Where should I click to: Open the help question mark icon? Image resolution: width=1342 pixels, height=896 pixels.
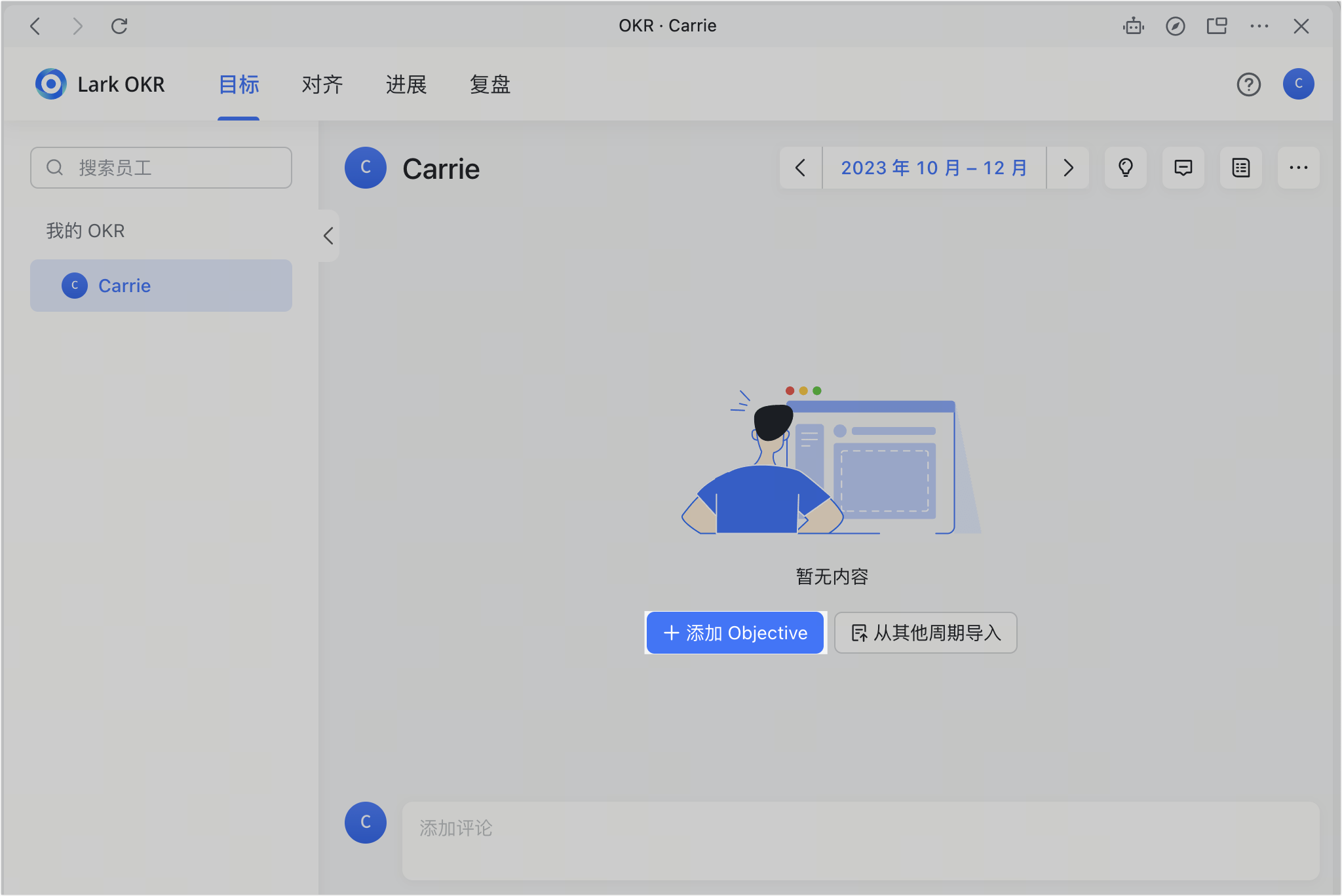tap(1249, 84)
